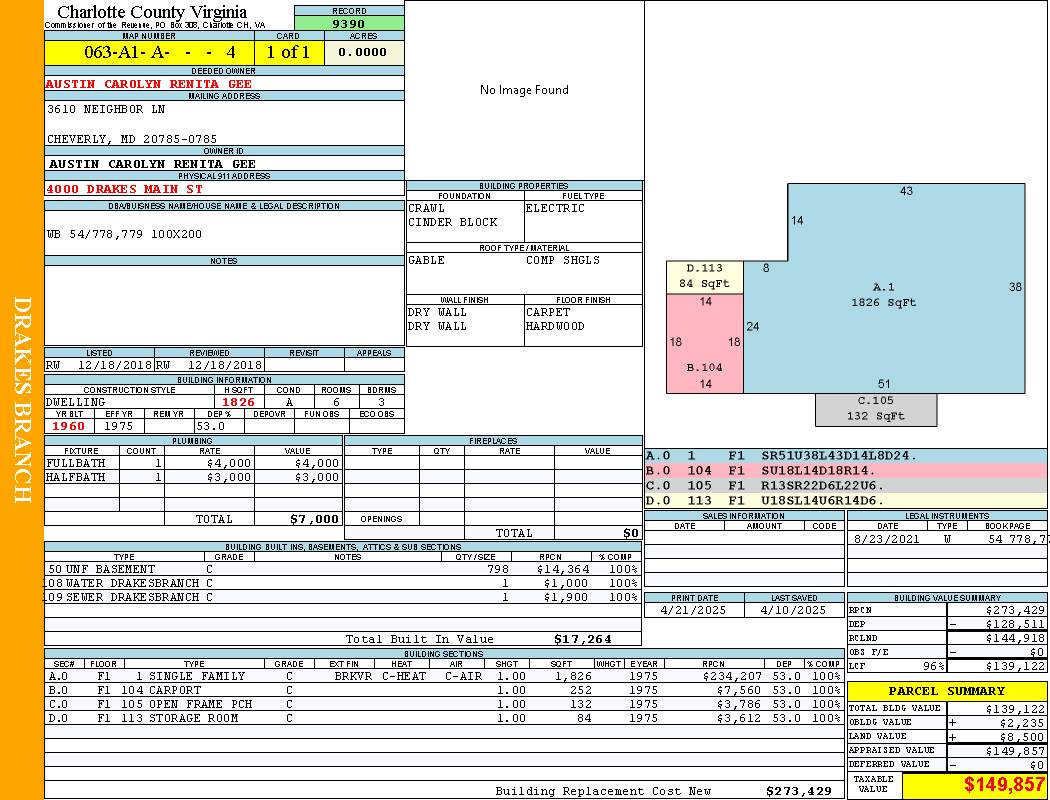Click WATER DRAKESBRANCH row
Image resolution: width=1050 pixels, height=800 pixels.
[343, 583]
